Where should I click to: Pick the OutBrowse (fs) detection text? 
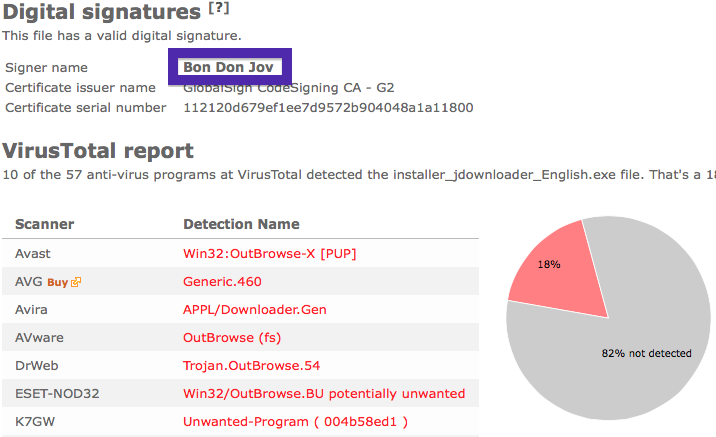click(x=232, y=338)
